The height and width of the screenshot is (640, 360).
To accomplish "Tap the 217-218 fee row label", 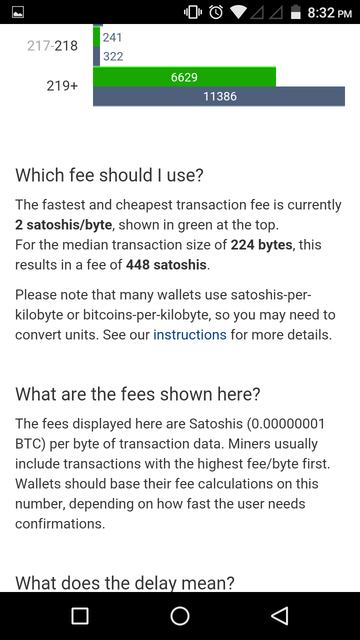I will [52, 46].
